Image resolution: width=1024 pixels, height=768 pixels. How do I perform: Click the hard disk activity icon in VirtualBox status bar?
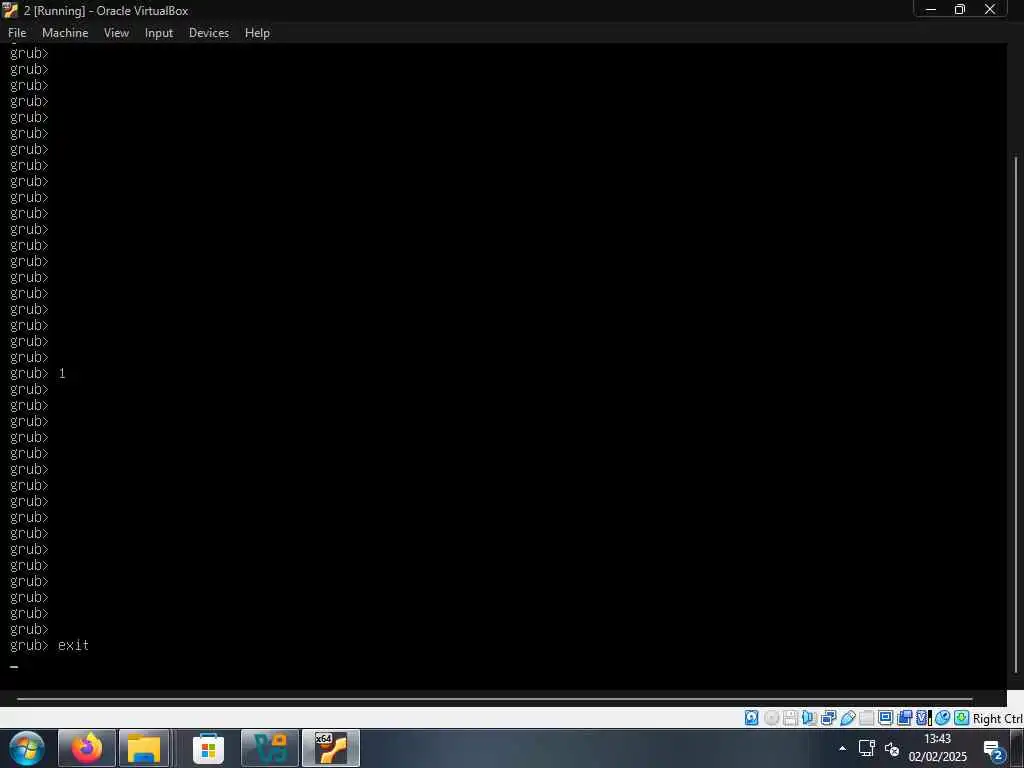click(x=752, y=718)
